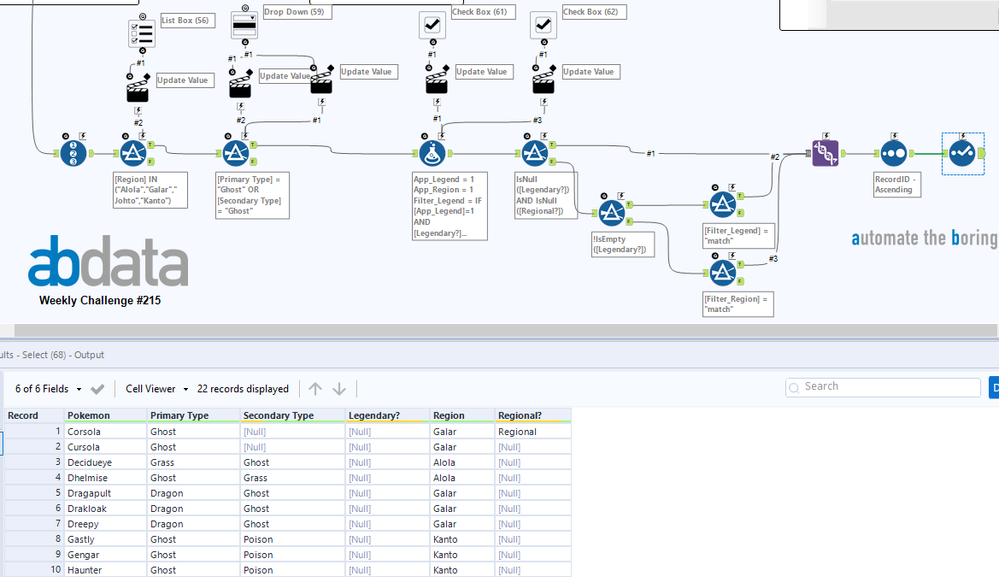
Task: Select the Gengar cell
Action: click(106, 554)
